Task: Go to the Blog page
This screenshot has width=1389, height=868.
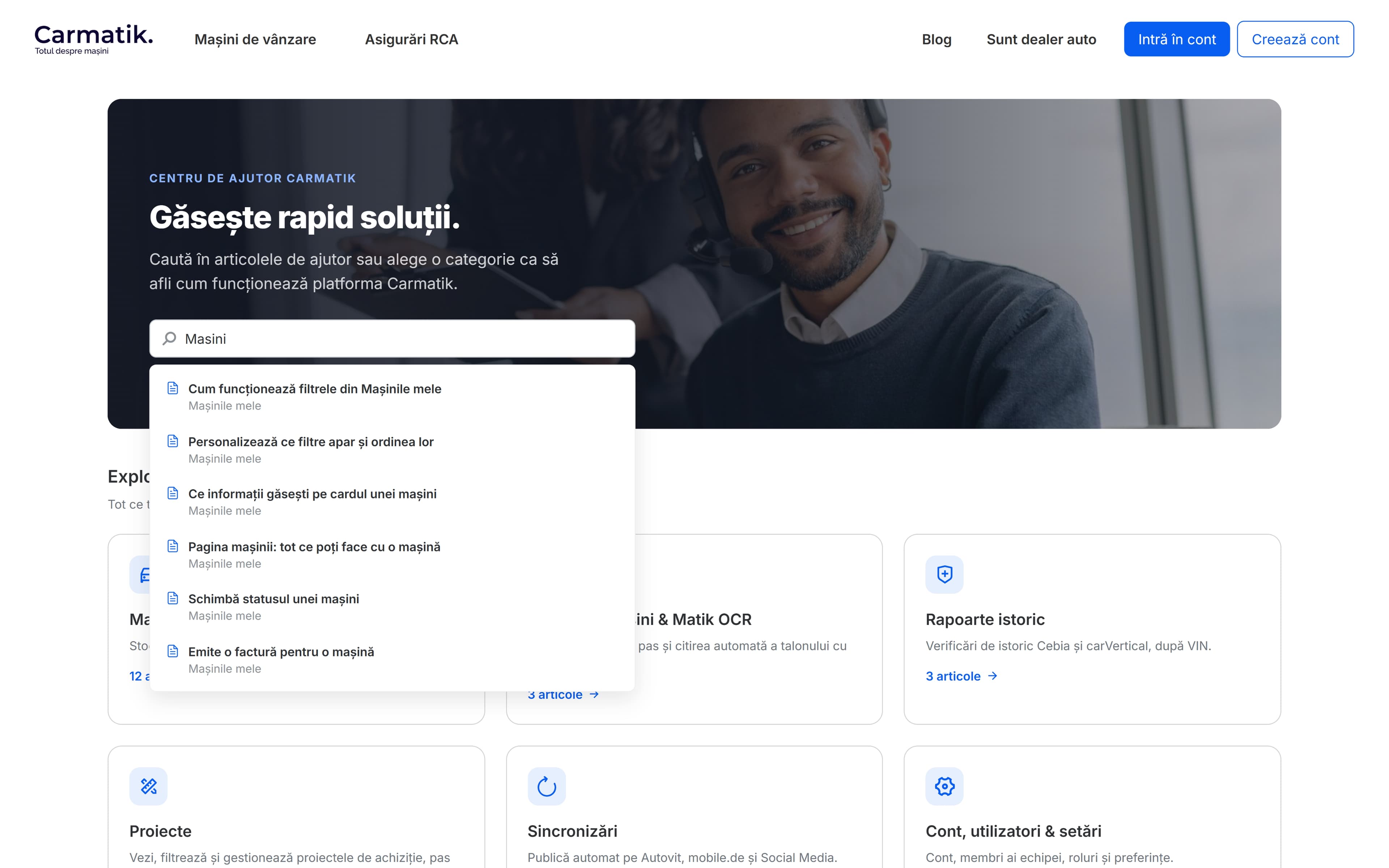Action: coord(937,39)
